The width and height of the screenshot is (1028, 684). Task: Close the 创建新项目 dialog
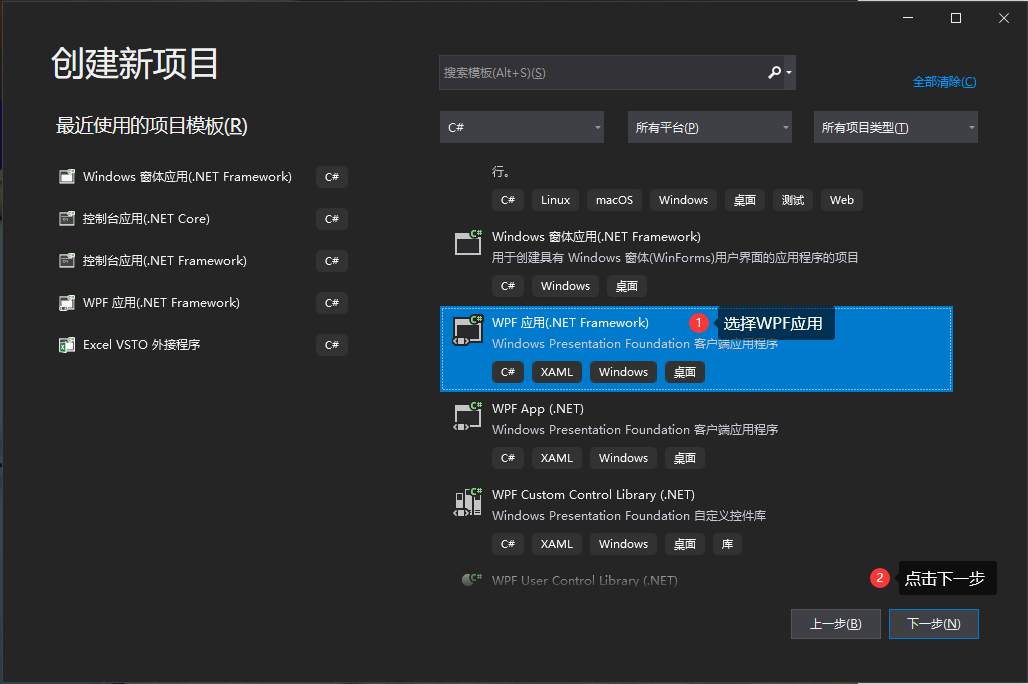pyautogui.click(x=1004, y=18)
